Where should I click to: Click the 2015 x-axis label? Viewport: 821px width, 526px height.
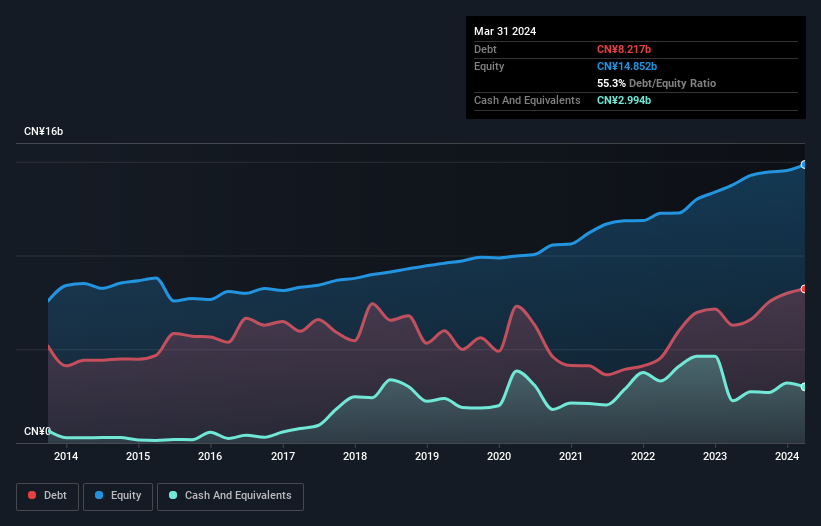click(138, 456)
